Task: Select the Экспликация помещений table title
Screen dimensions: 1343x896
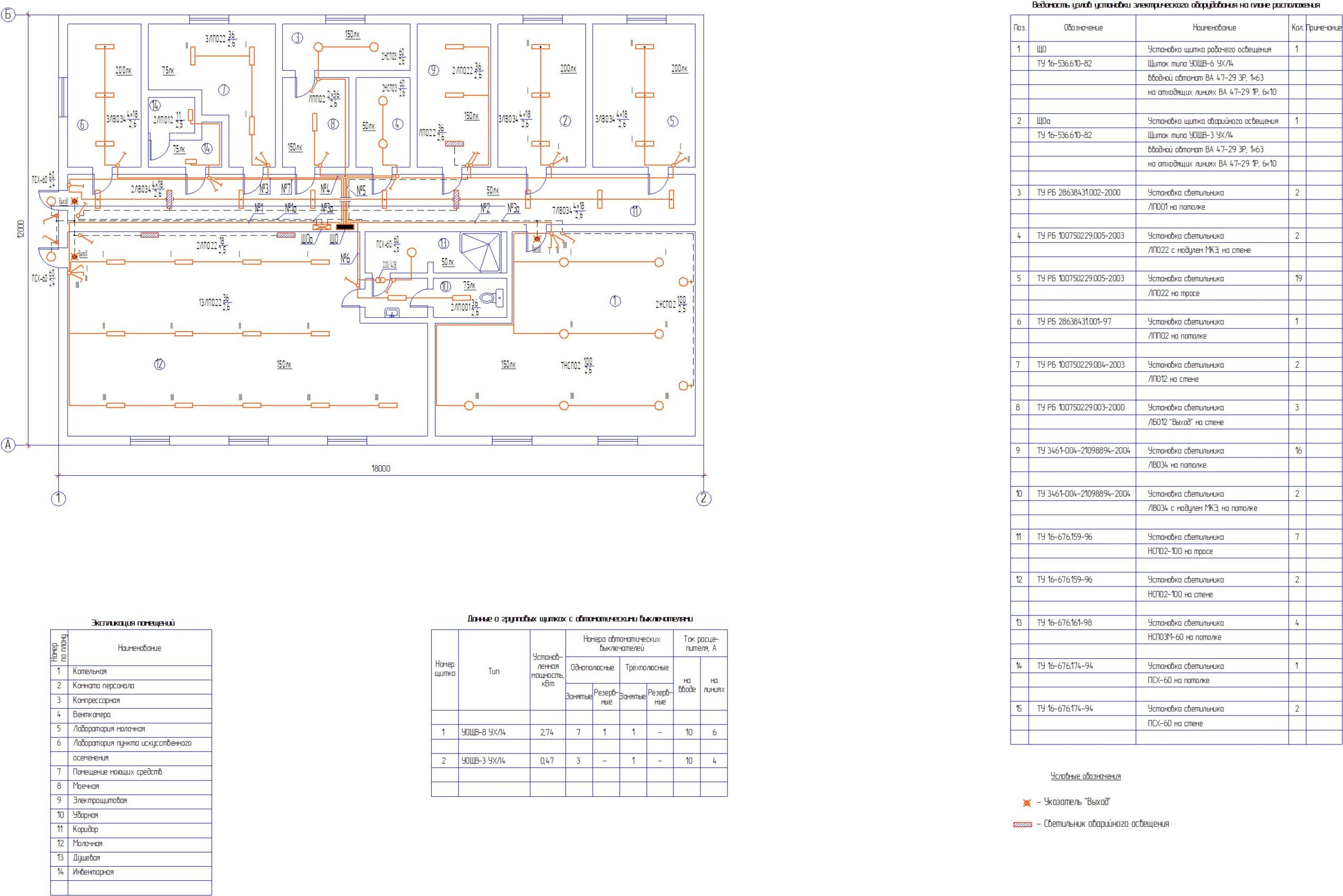Action: coord(133,623)
